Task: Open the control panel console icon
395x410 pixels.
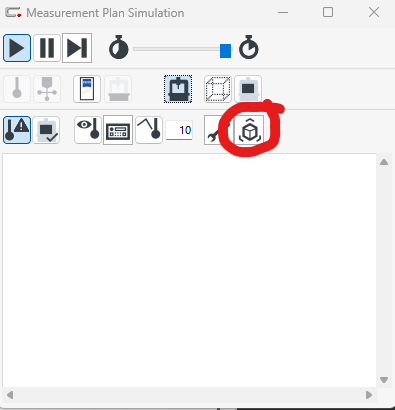Action: (118, 130)
